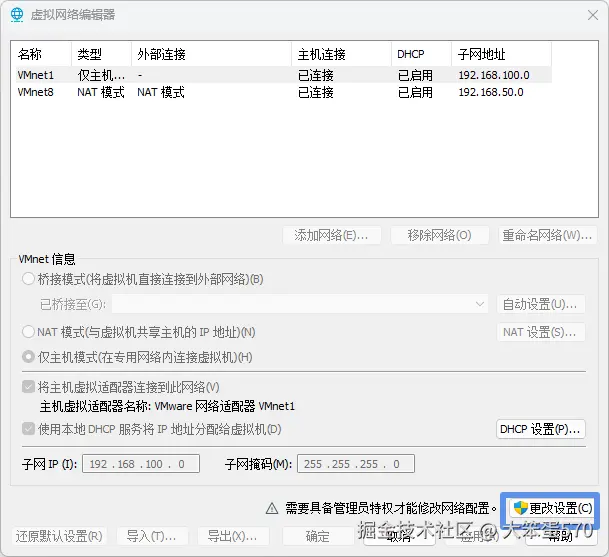The image size is (609, 557).
Task: Click the DHCP column header
Action: [x=421, y=54]
